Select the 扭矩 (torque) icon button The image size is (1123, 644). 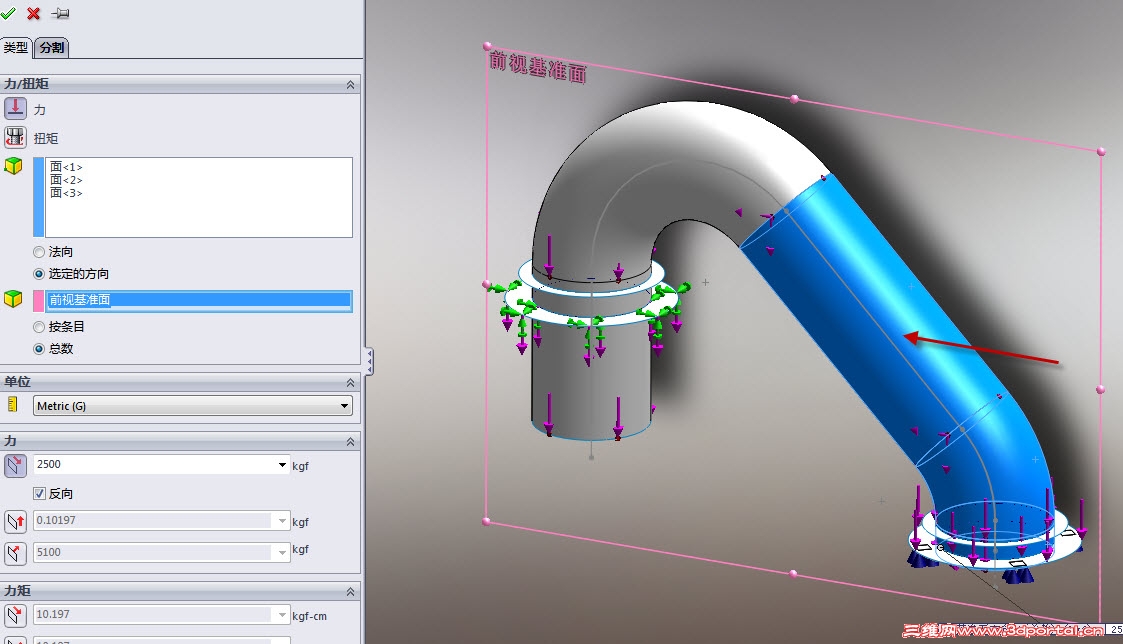[x=15, y=137]
